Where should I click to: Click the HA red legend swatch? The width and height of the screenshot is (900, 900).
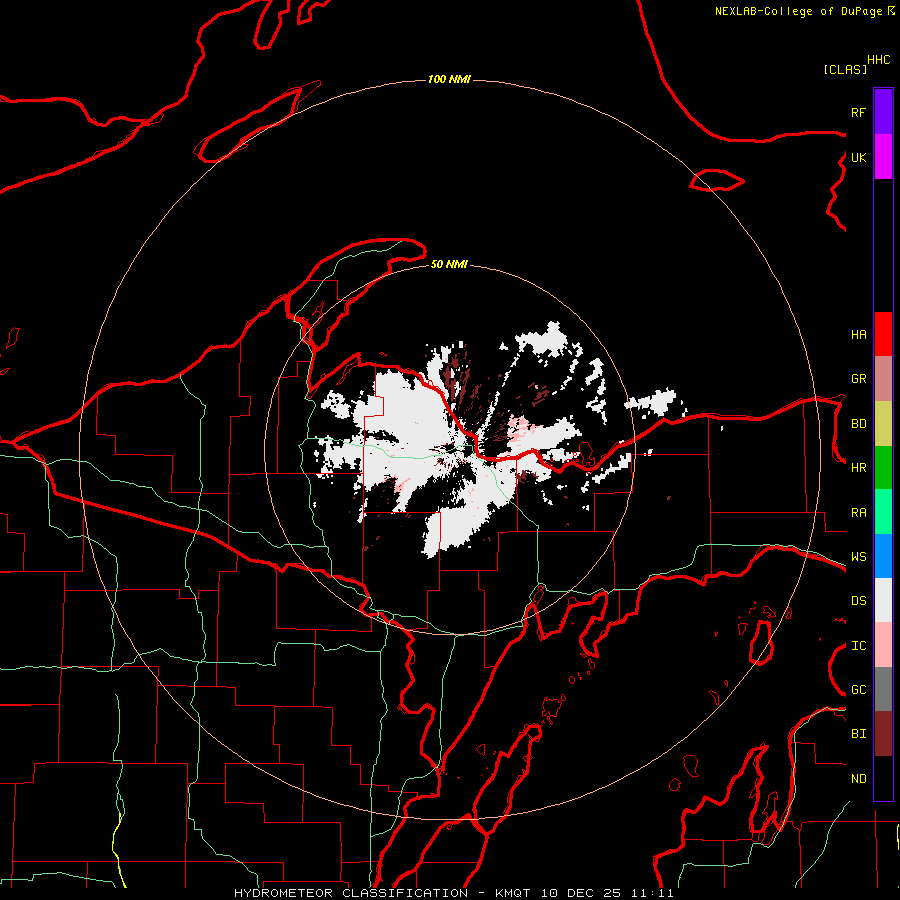tap(883, 334)
